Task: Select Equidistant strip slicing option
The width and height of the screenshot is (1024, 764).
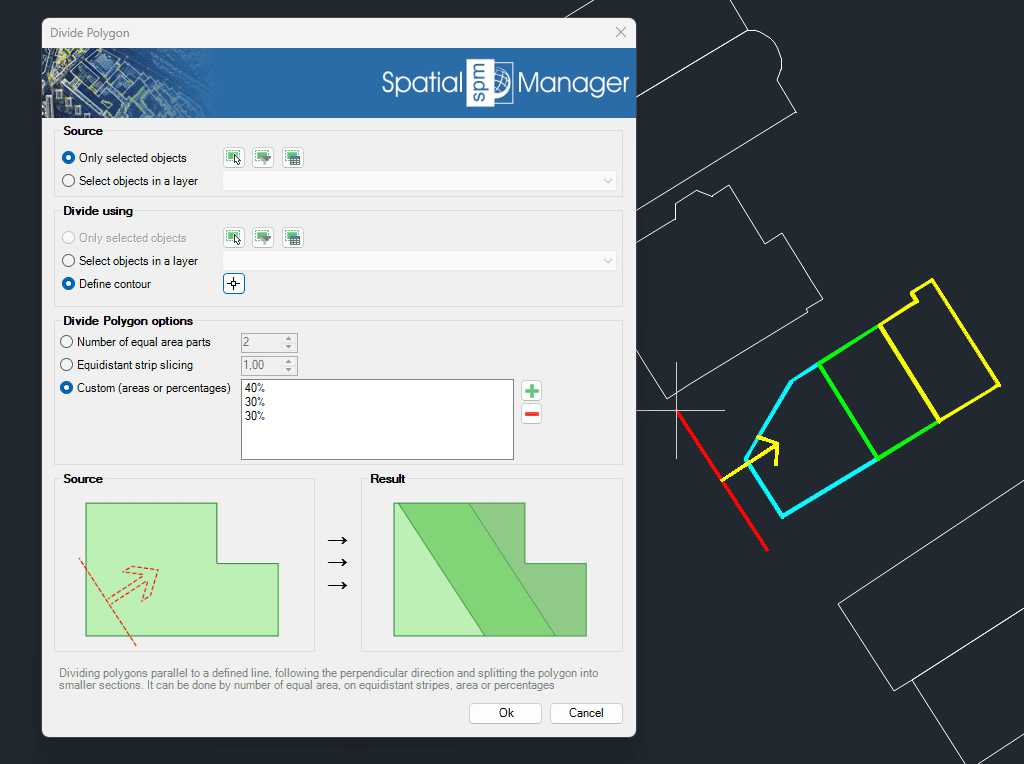Action: click(x=127, y=365)
